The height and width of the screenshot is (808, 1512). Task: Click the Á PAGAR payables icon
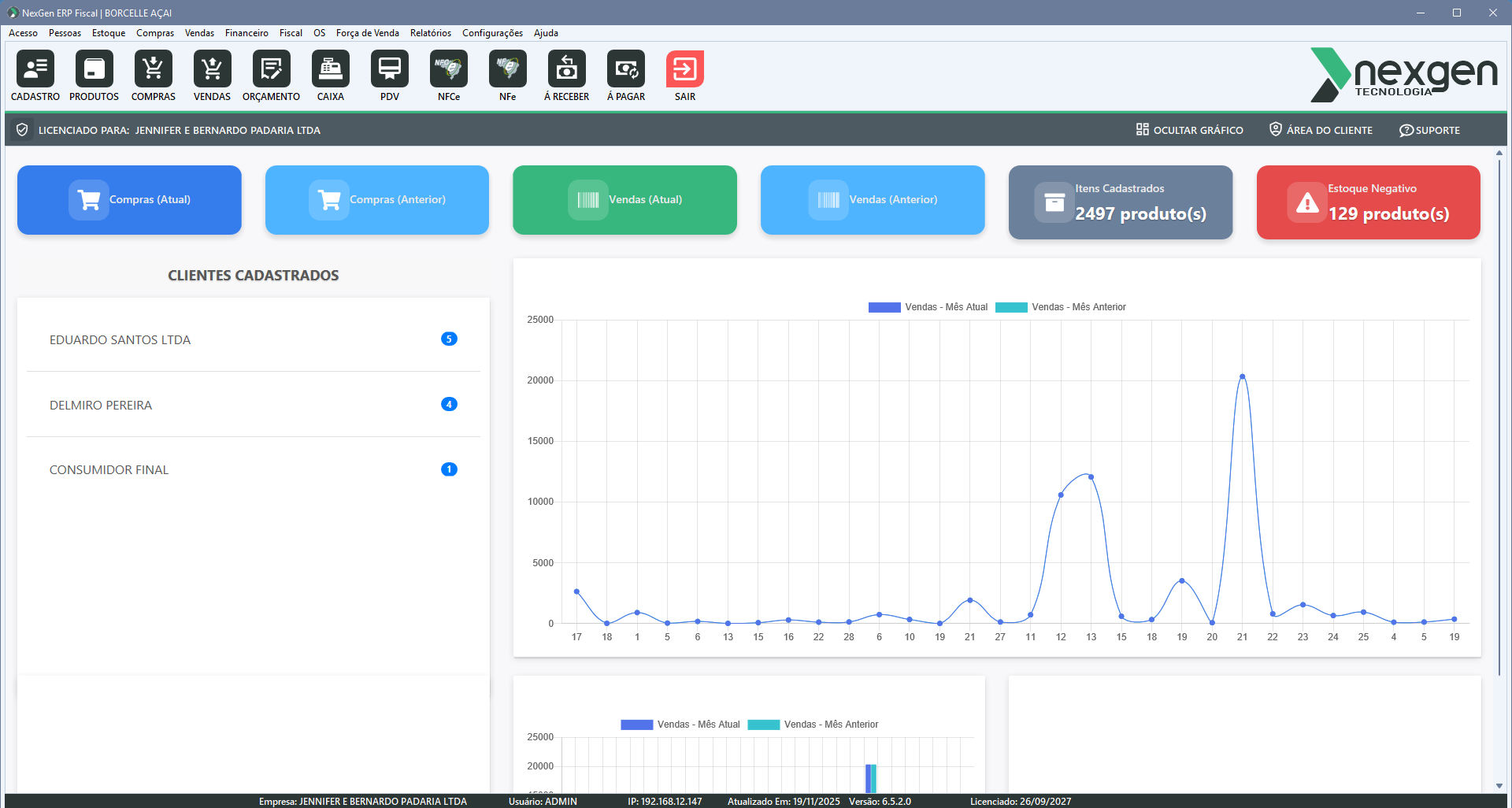[626, 69]
